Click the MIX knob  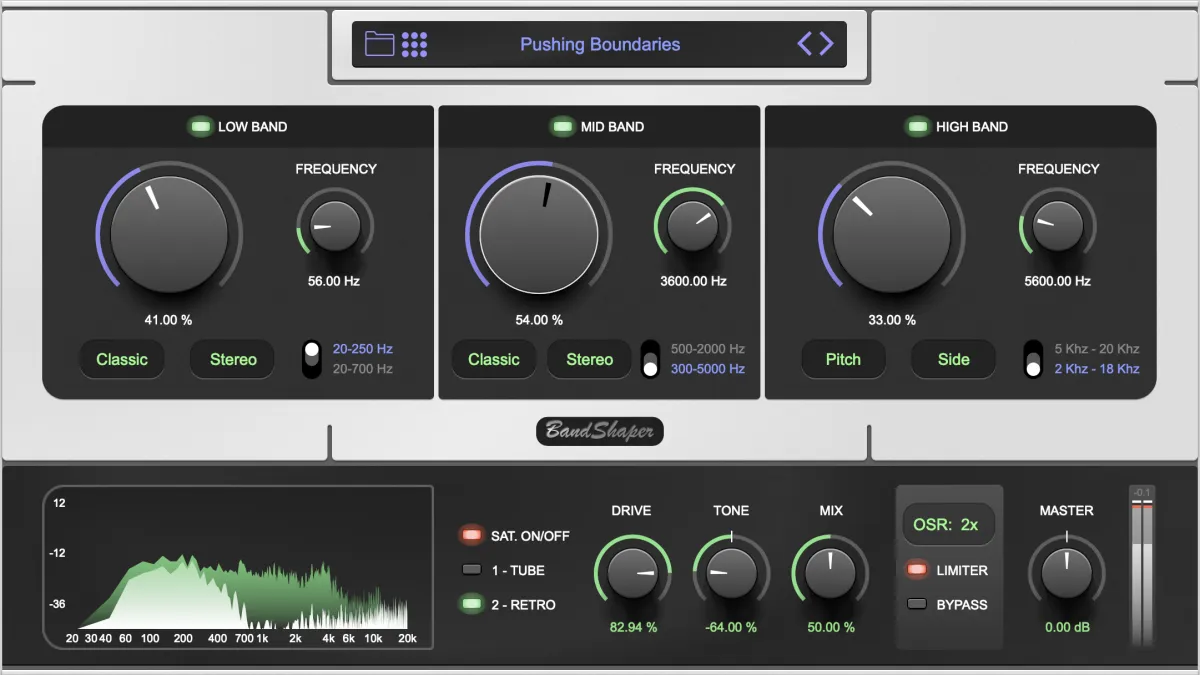tap(830, 573)
